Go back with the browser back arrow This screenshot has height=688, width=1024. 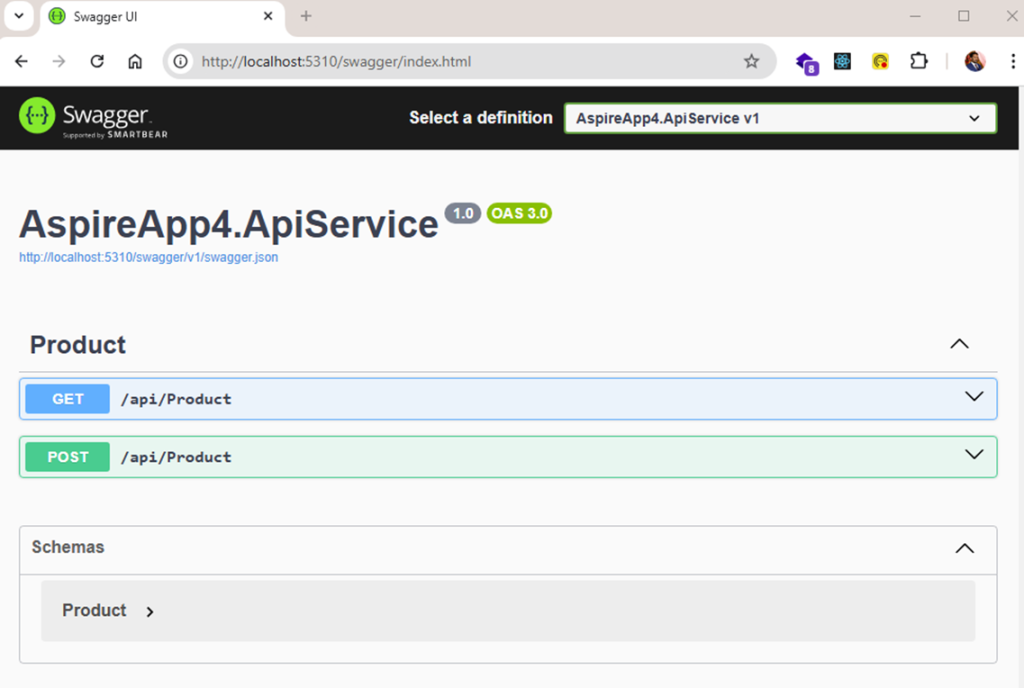[22, 61]
